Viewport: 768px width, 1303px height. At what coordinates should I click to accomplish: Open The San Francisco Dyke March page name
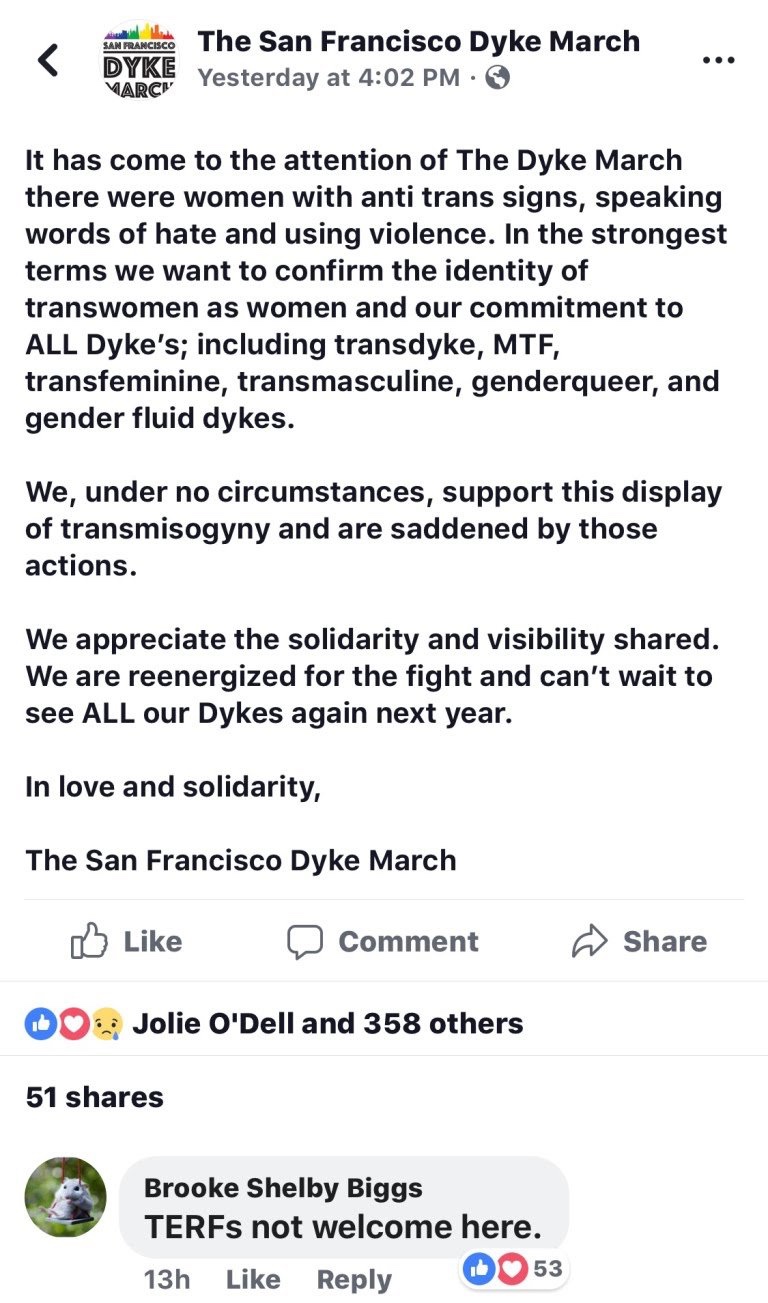(x=419, y=41)
